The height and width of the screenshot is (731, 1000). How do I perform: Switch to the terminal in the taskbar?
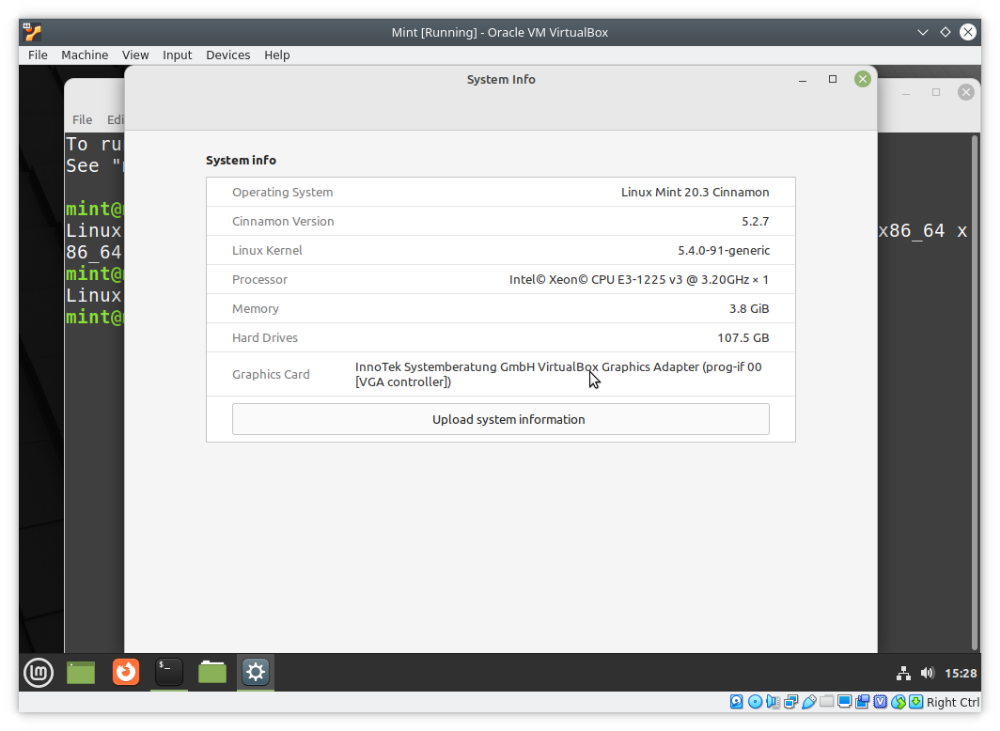coord(169,672)
